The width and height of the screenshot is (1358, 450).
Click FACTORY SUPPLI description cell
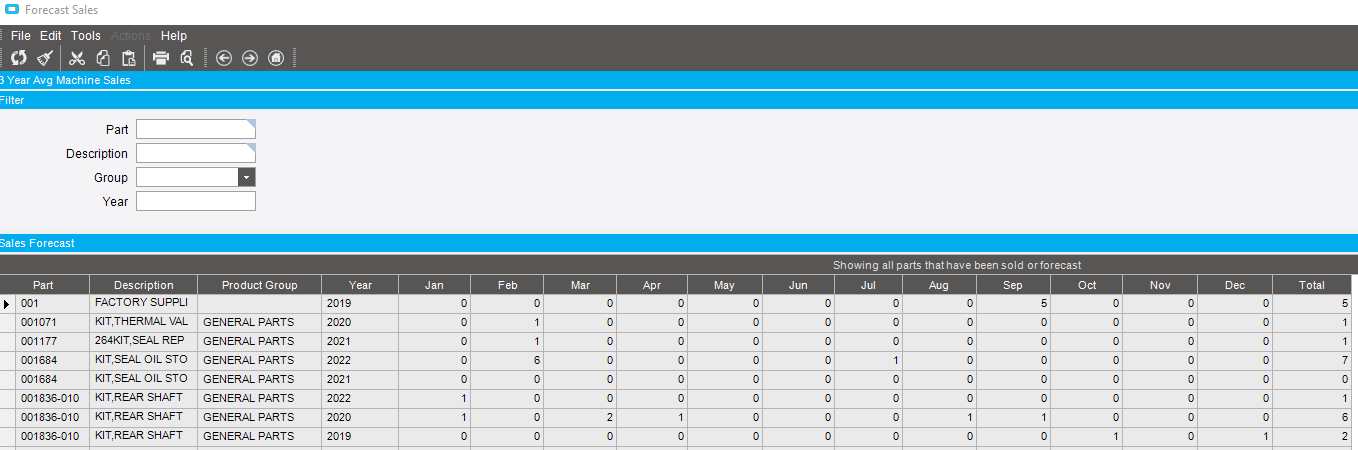coord(144,303)
